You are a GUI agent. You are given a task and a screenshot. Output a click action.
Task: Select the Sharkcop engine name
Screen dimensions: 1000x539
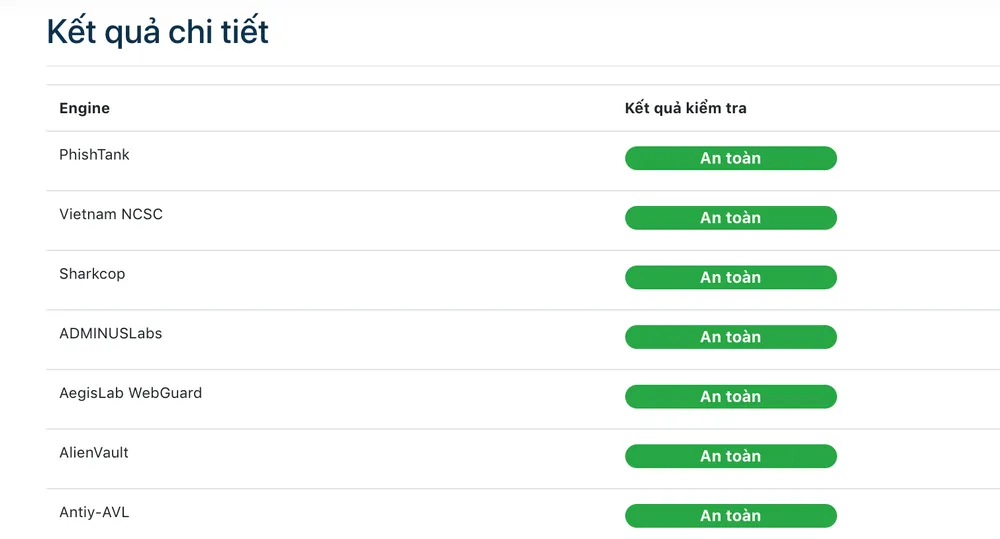[92, 274]
